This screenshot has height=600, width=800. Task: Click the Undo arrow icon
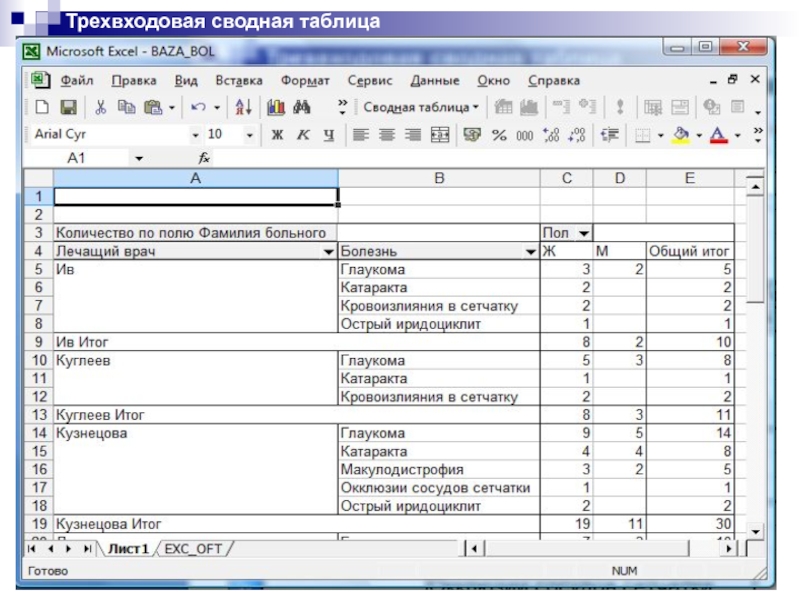pyautogui.click(x=197, y=107)
